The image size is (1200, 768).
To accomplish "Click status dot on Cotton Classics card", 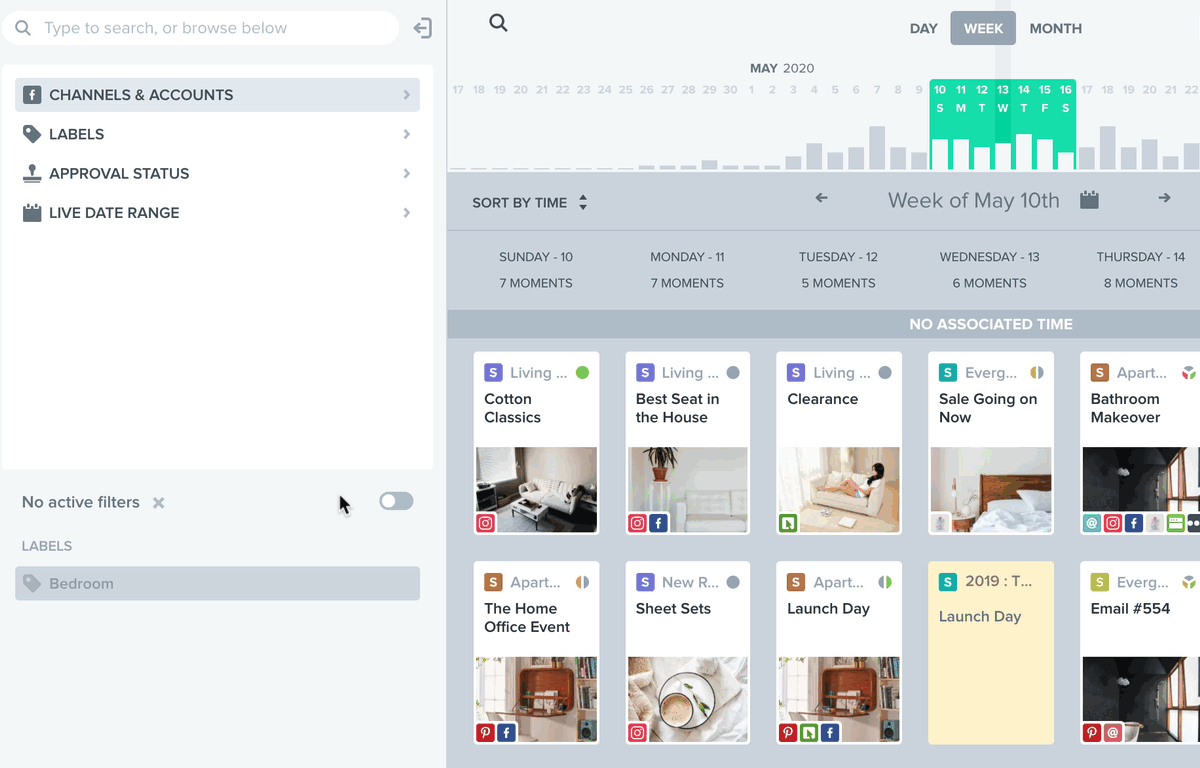I will point(582,373).
